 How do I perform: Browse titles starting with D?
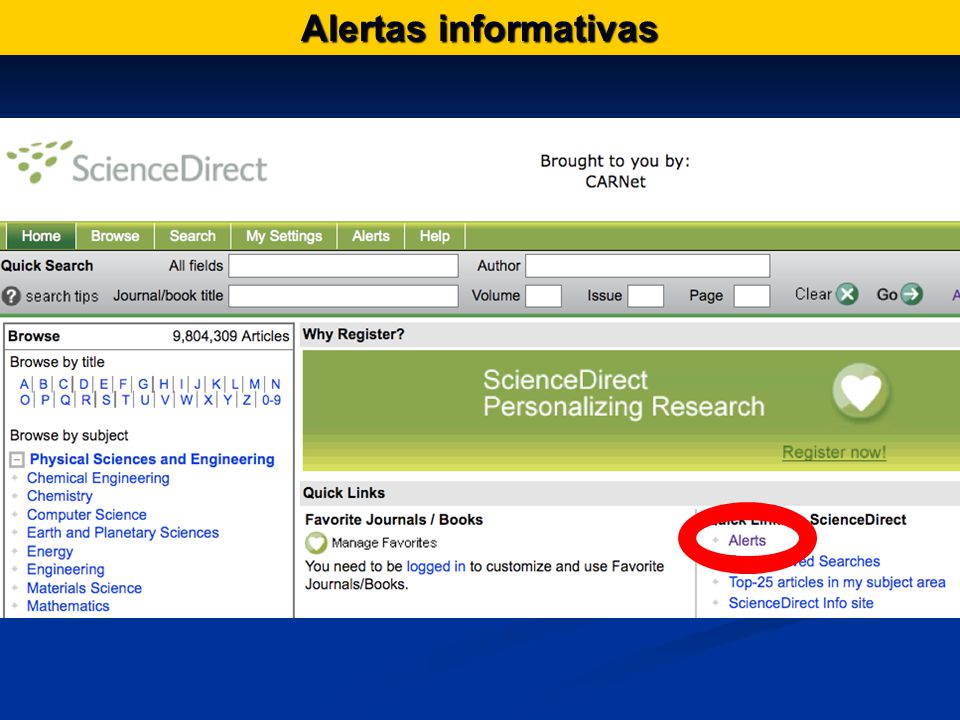(84, 384)
